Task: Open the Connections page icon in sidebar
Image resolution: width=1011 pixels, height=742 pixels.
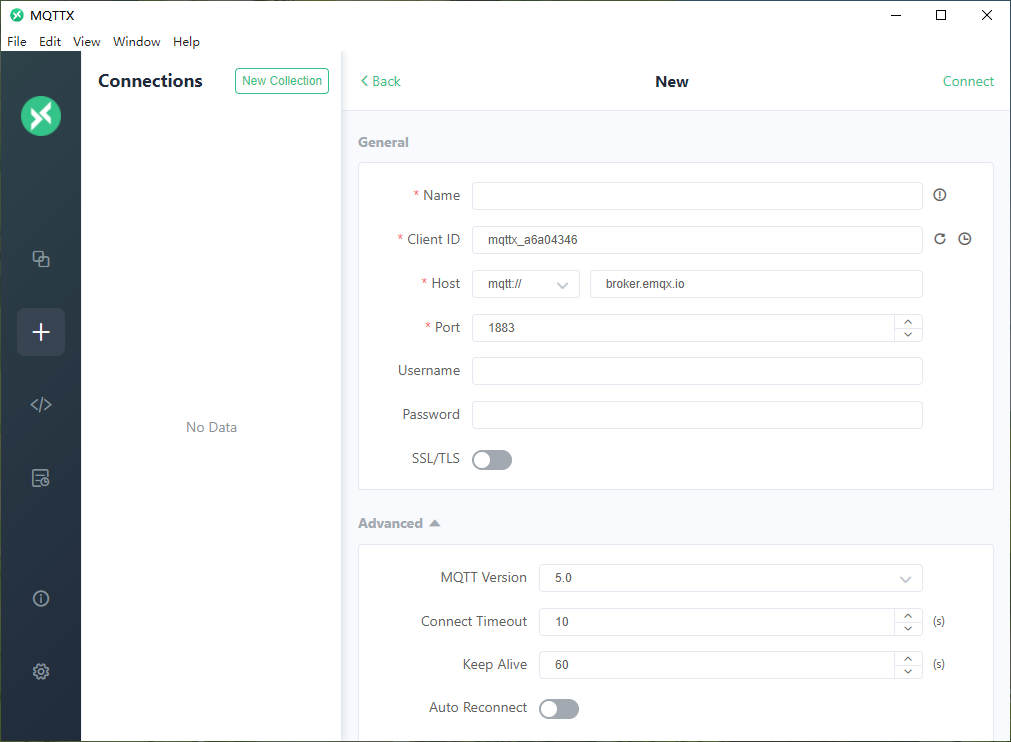Action: click(41, 259)
